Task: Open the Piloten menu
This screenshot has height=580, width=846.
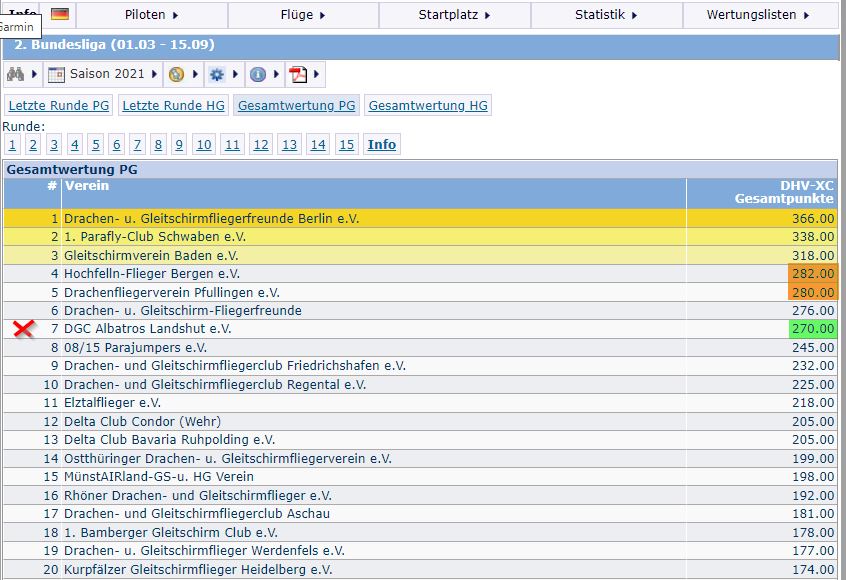Action: (x=152, y=15)
